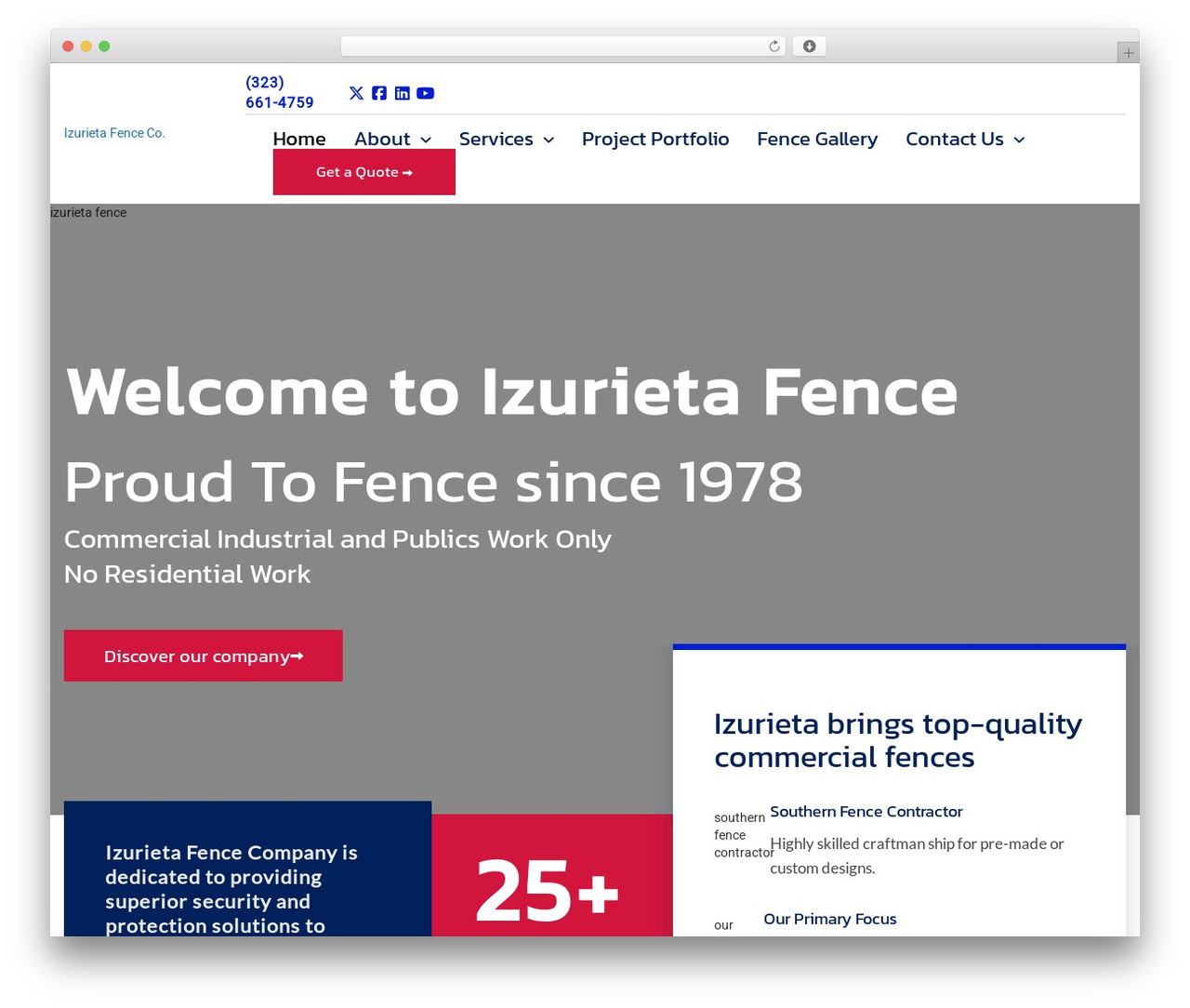The height and width of the screenshot is (1008, 1190).
Task: Open the X (Twitter) social icon
Action: [x=356, y=93]
